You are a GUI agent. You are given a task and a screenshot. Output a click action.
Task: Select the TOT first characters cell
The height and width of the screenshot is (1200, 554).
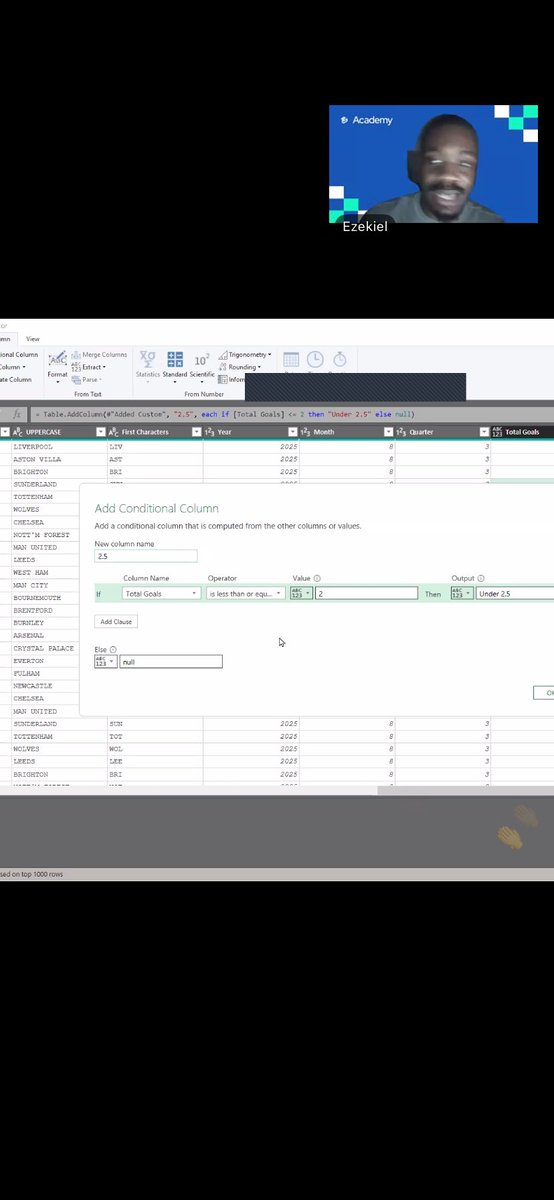click(154, 736)
